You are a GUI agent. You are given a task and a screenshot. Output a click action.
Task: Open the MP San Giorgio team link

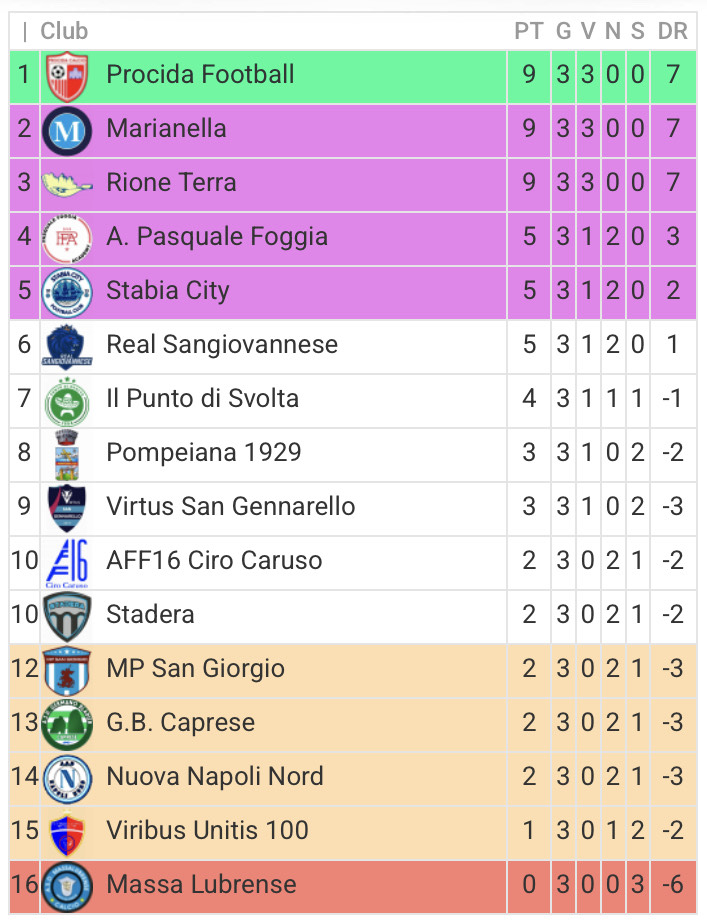(195, 668)
